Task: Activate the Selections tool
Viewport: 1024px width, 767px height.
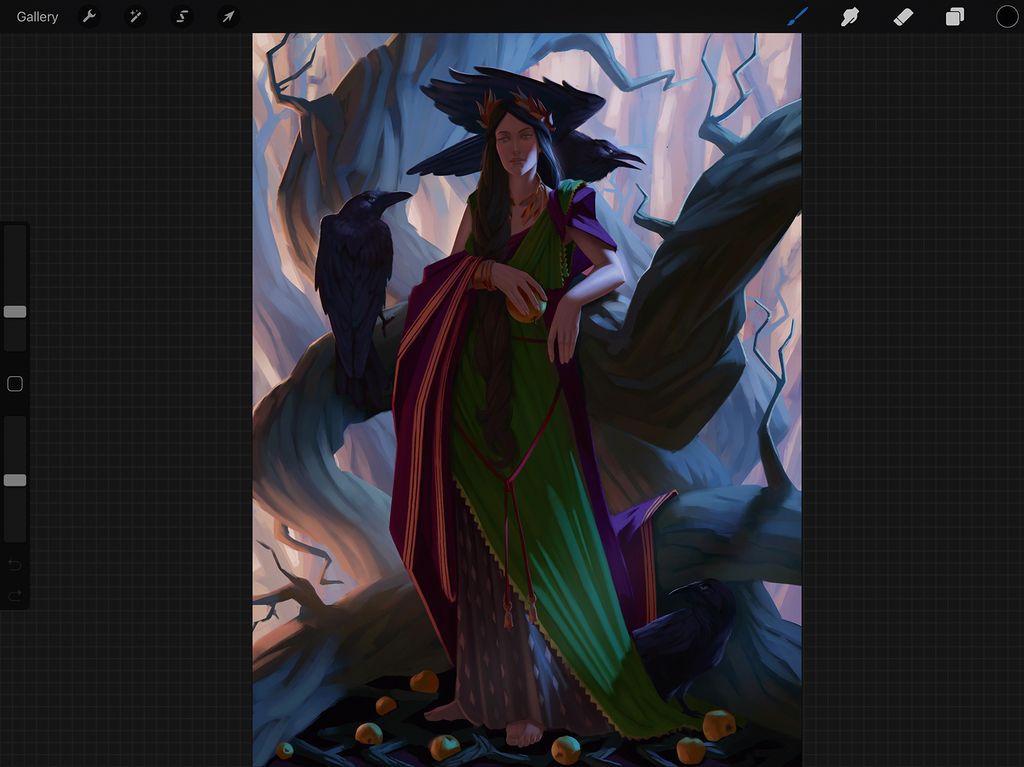Action: tap(181, 16)
